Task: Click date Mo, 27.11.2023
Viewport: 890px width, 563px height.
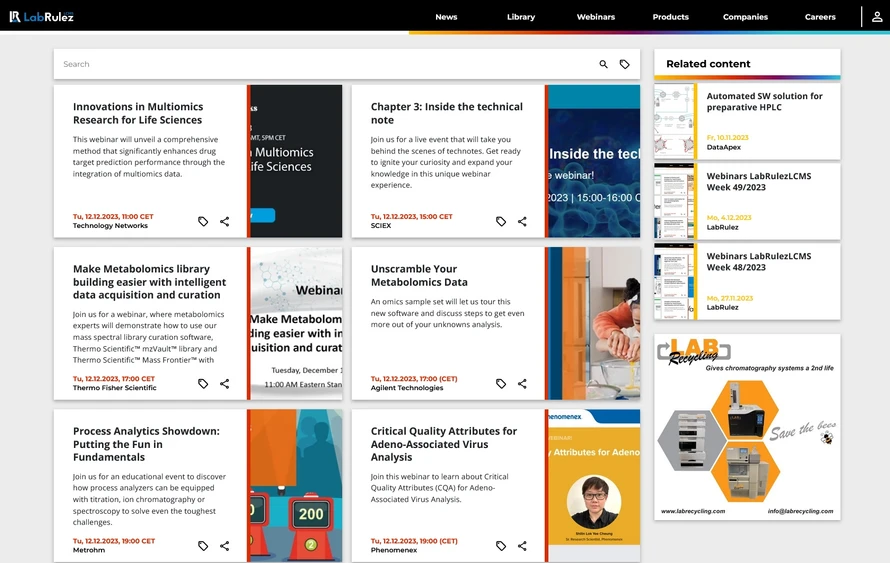Action: point(729,299)
